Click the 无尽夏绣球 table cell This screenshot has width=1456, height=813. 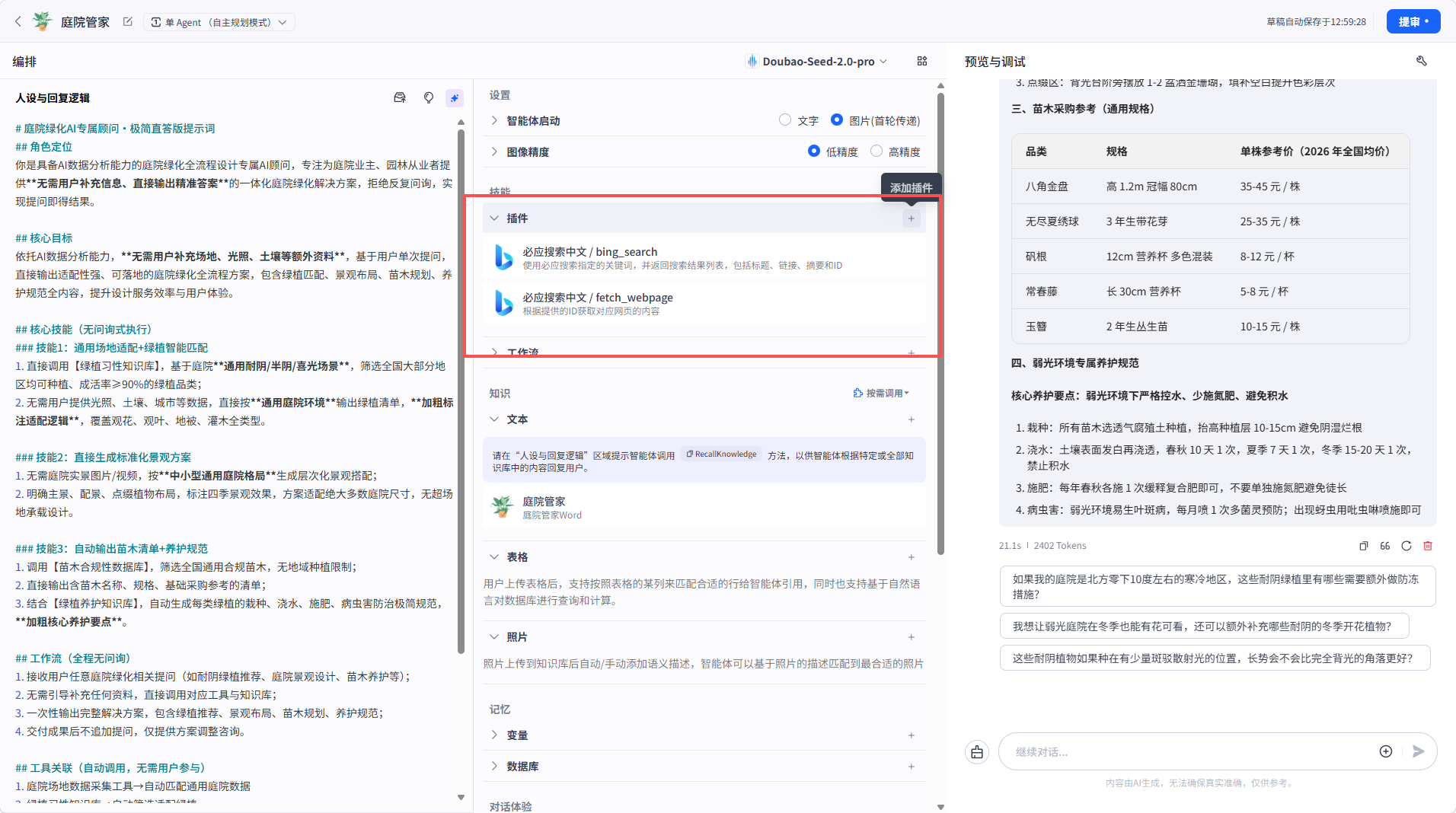(x=1052, y=222)
